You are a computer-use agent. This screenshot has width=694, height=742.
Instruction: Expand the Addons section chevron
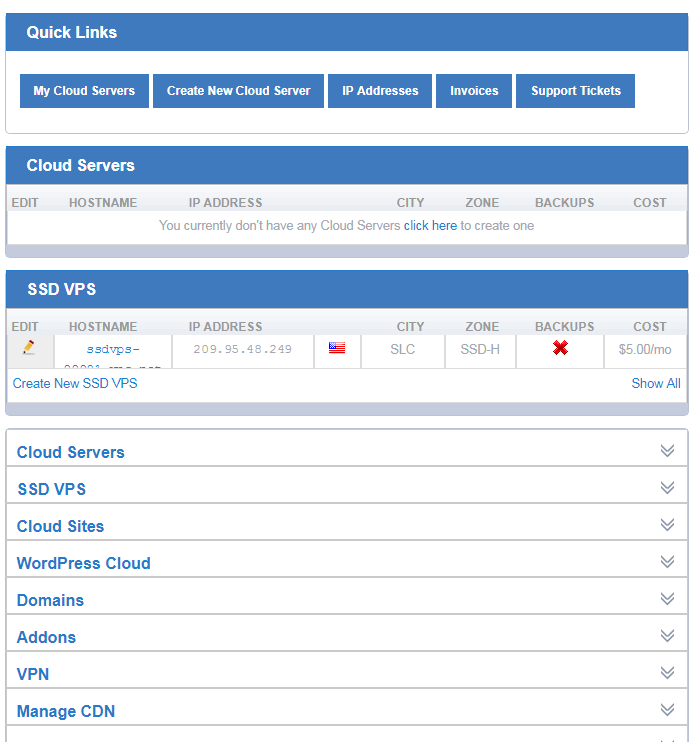tap(668, 636)
